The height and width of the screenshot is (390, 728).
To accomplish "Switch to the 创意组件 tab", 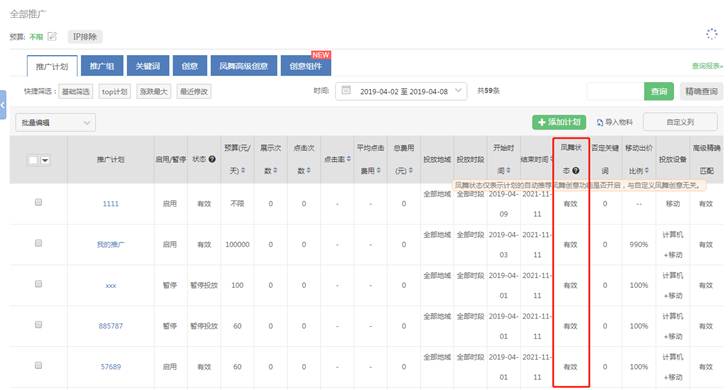I will click(306, 66).
